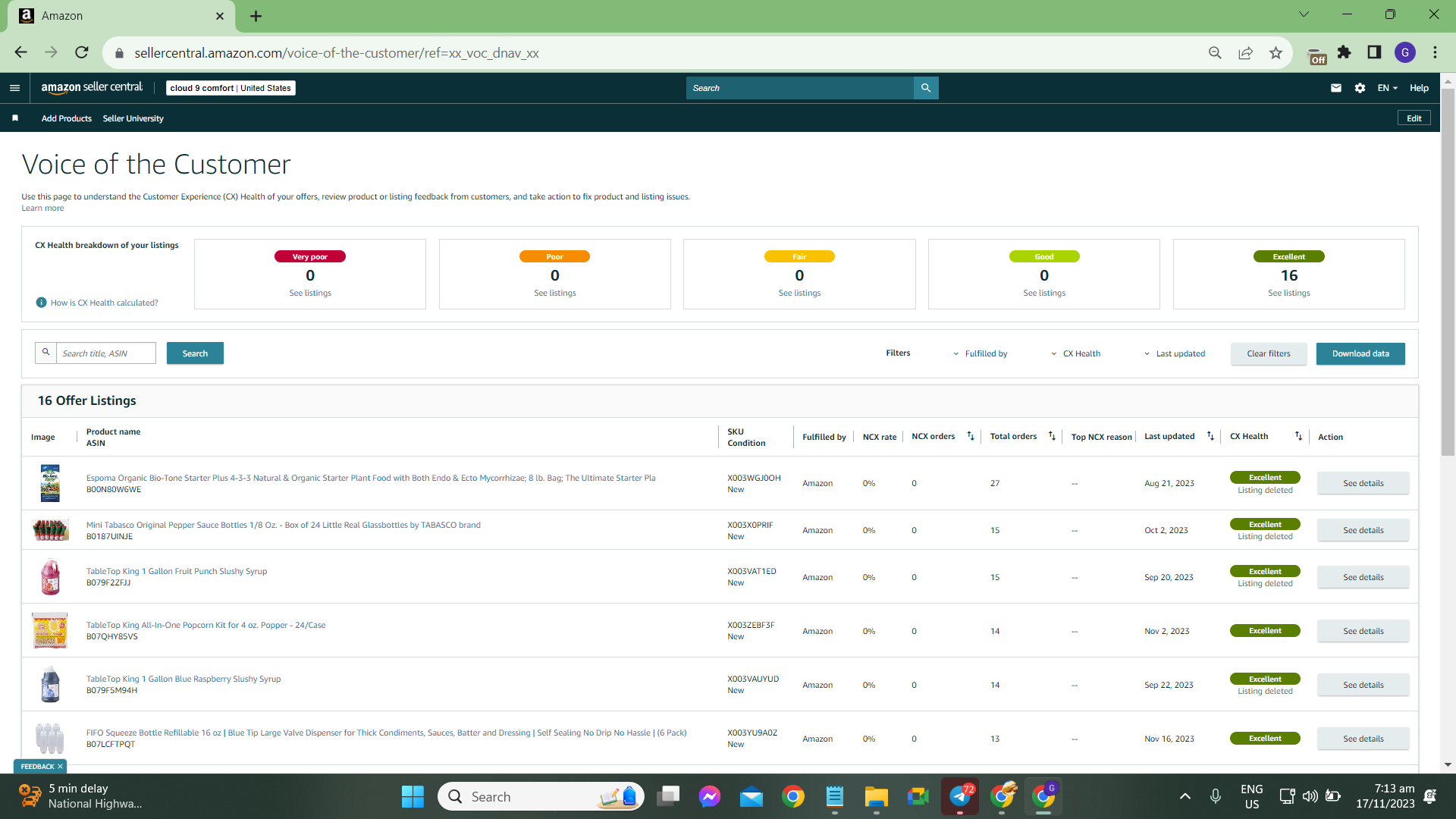1456x819 pixels.
Task: Open Chrome extensions puzzle icon
Action: pos(1344,52)
